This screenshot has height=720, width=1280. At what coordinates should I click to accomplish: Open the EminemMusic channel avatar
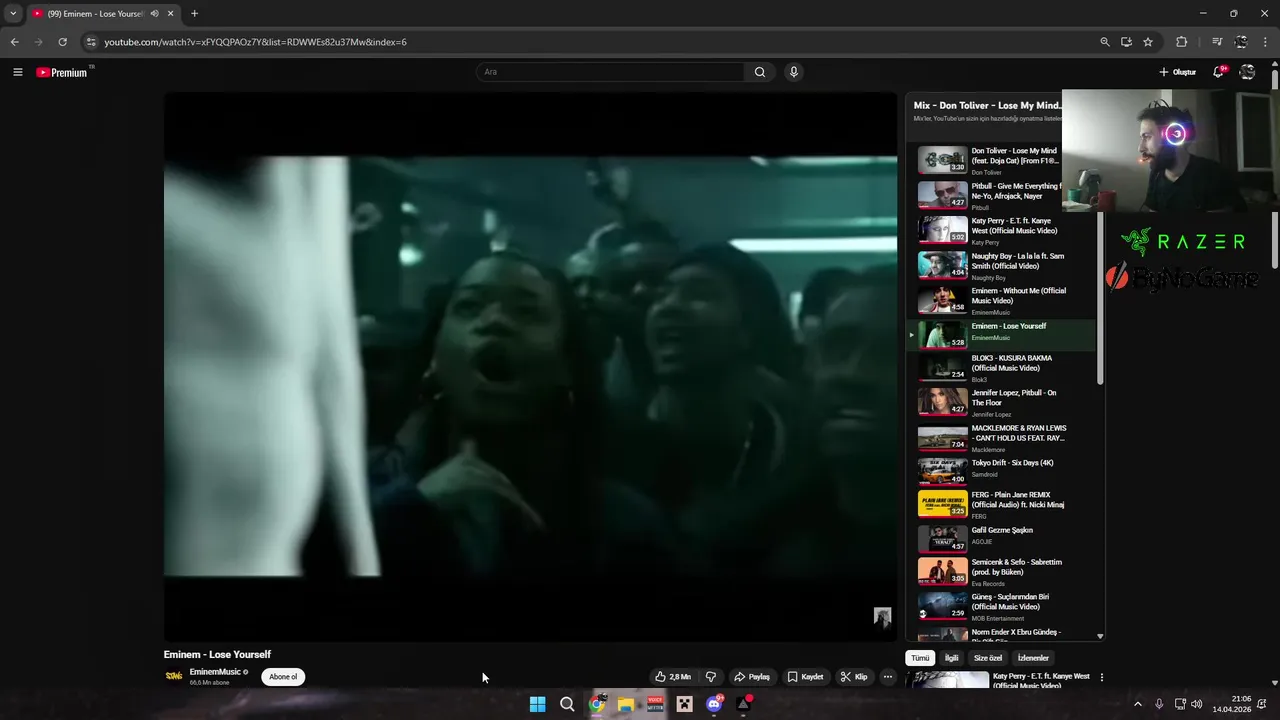[174, 677]
